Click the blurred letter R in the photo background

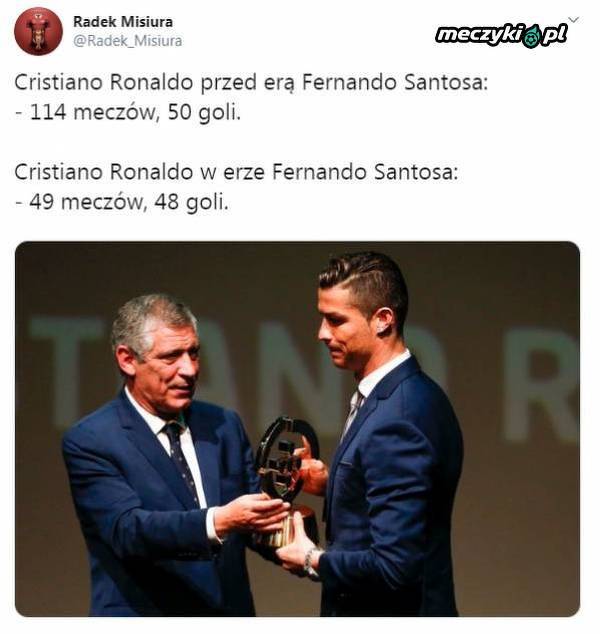(542, 385)
